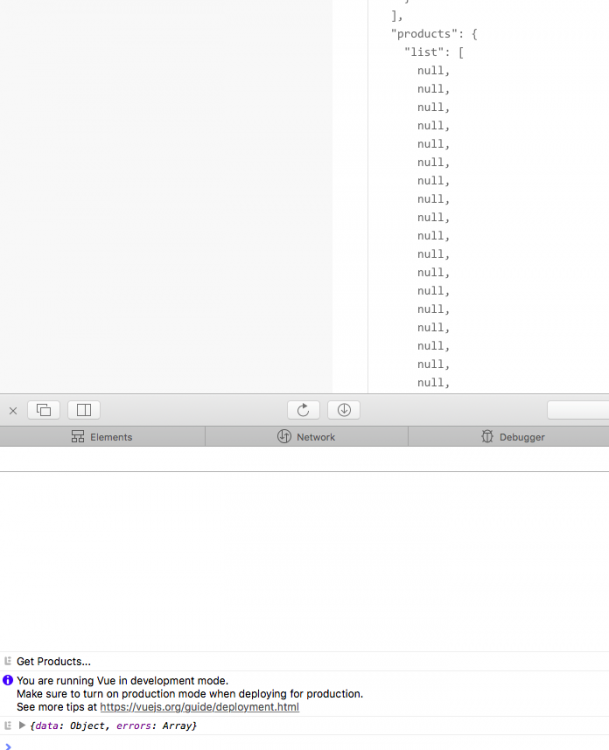Click the info icon beside Vue message
Image resolution: width=609 pixels, height=750 pixels.
click(x=8, y=680)
